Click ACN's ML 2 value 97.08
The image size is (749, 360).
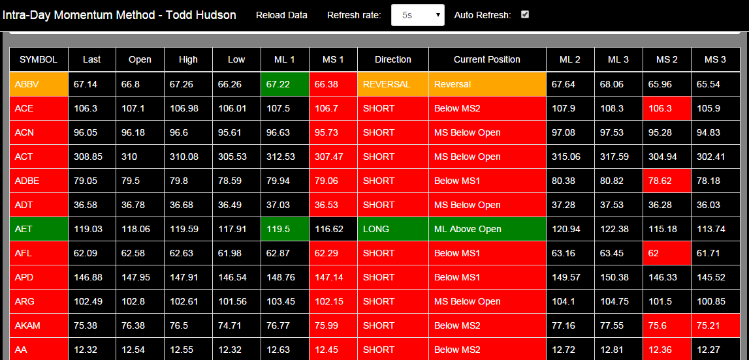pos(570,132)
